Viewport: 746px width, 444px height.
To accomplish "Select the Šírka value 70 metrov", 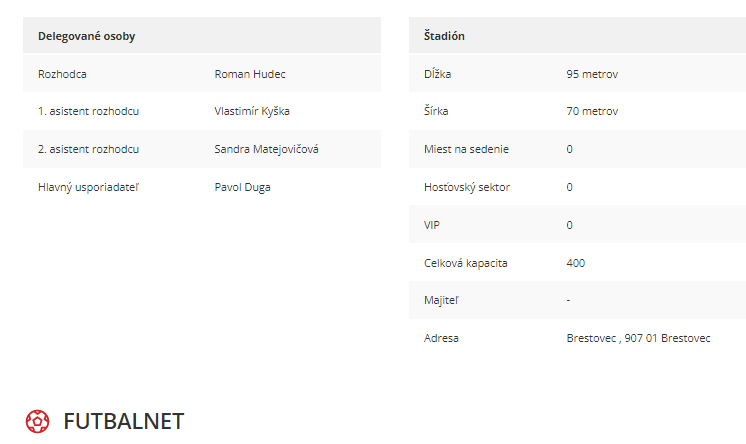I will 592,111.
